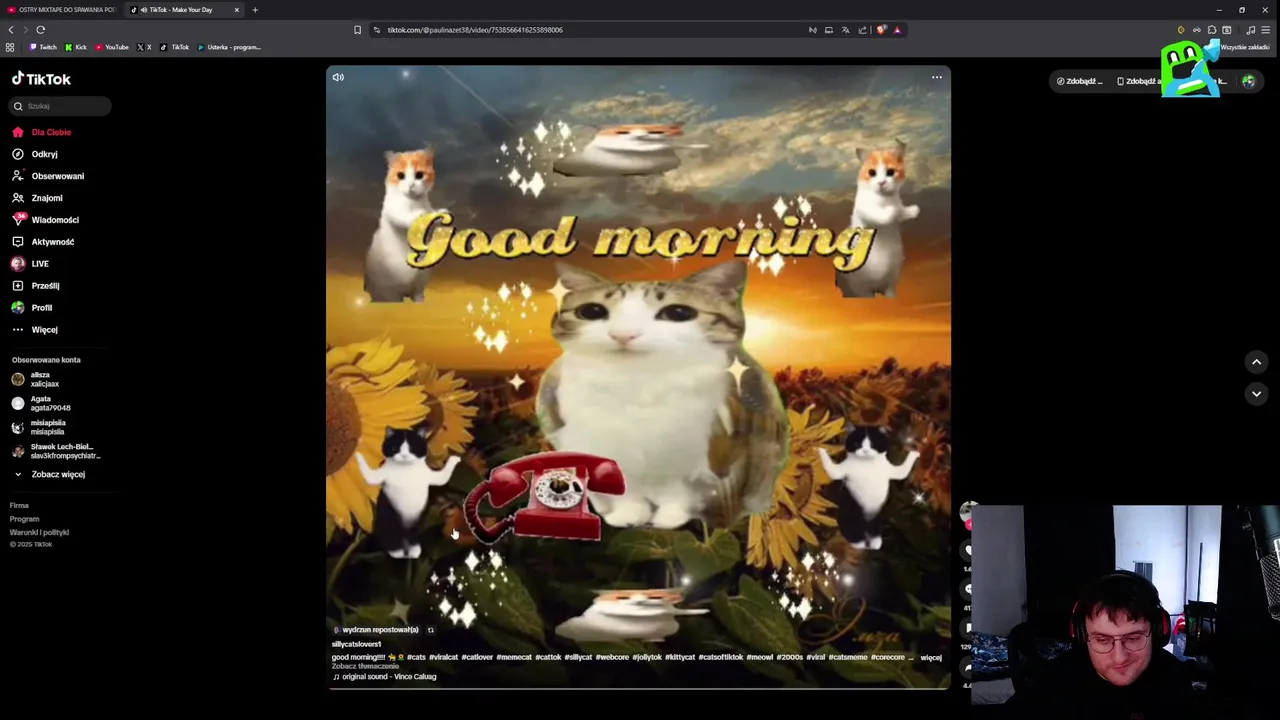This screenshot has height=720, width=1280.
Task: Click the share page icon in address bar
Action: 862,30
